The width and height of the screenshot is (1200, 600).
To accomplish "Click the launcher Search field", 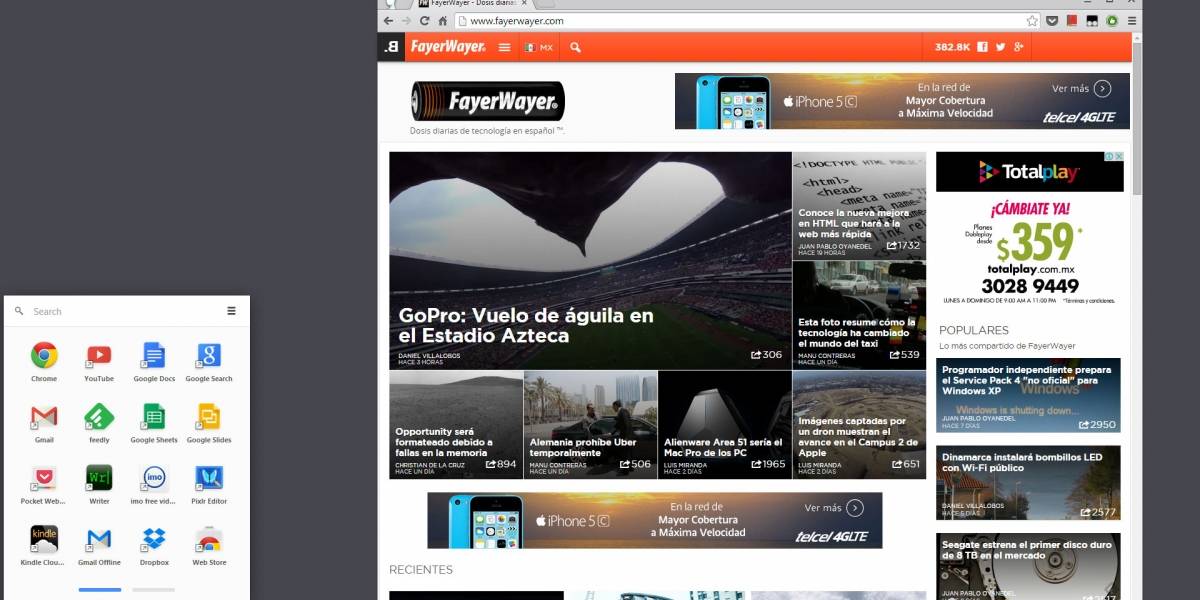I will [x=120, y=311].
